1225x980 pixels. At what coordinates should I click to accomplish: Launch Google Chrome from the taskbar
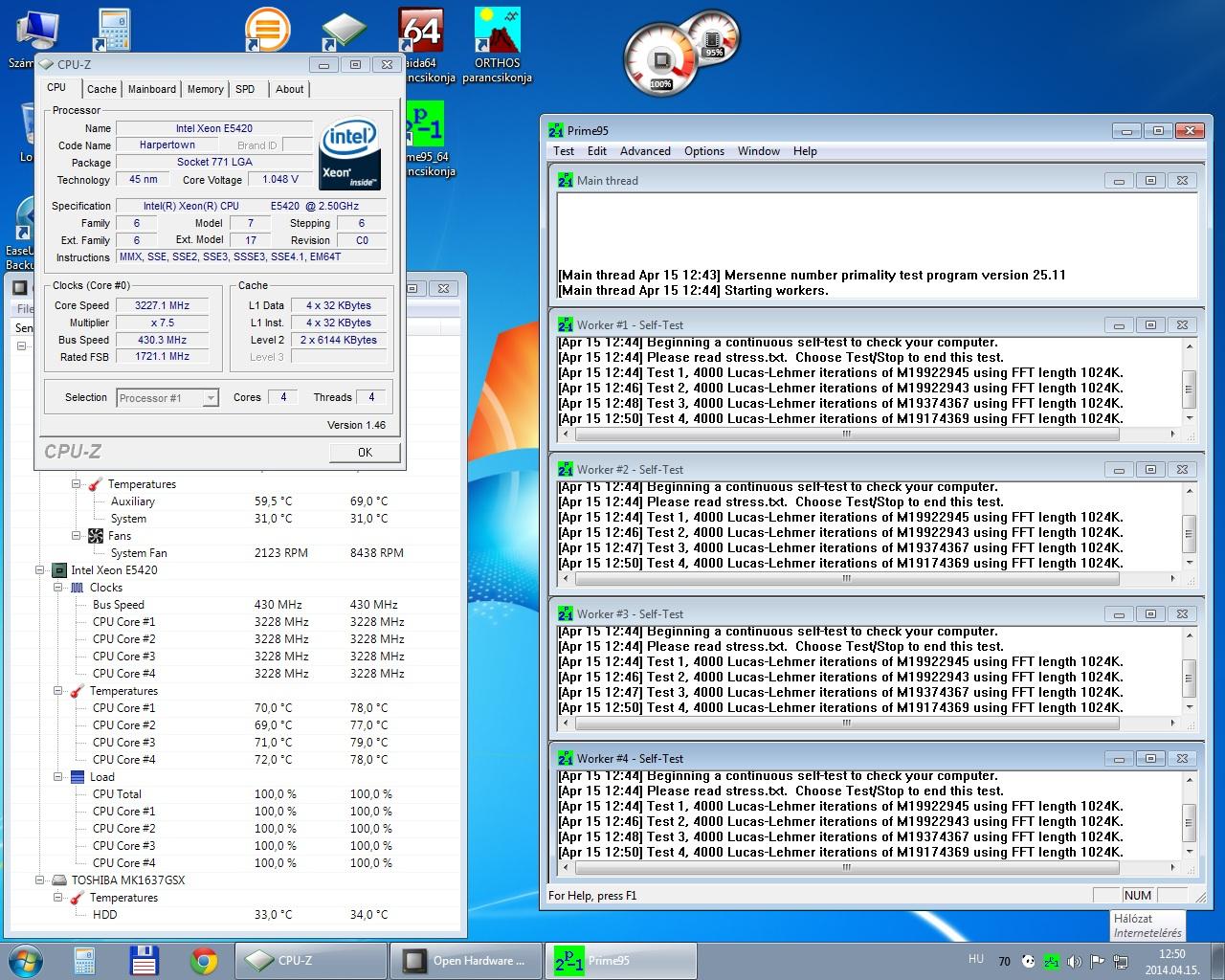click(x=203, y=961)
